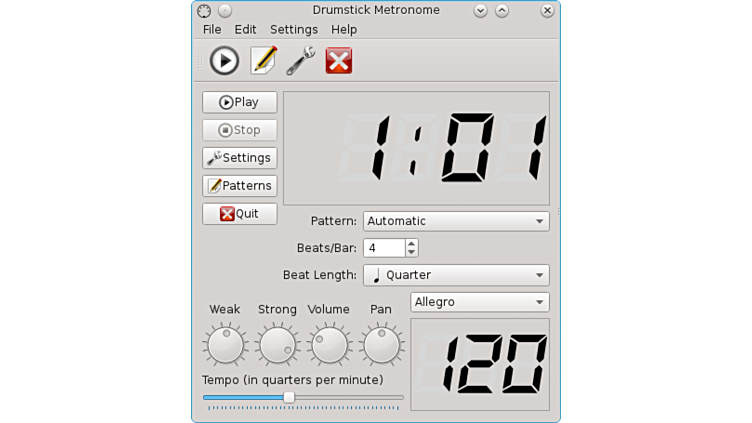This screenshot has width=752, height=423.
Task: Open the Allegro tempo preset dropdown
Action: click(479, 302)
